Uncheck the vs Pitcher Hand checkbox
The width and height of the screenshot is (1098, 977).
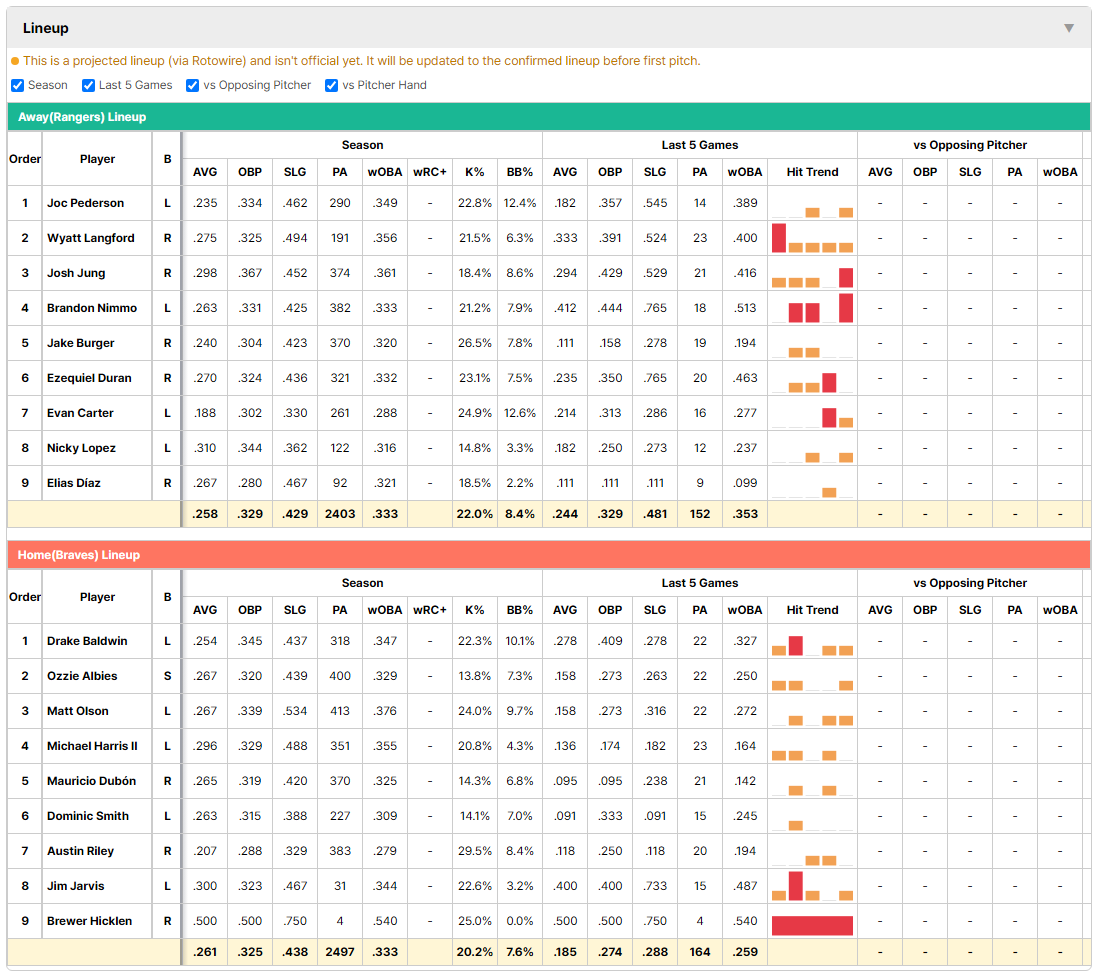(331, 85)
